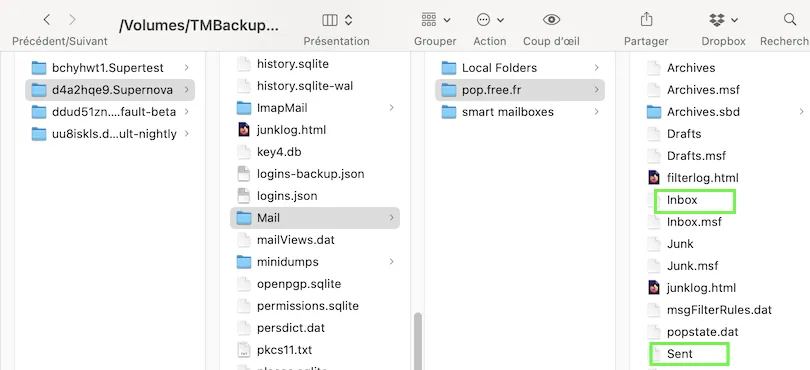Click the search magnifier icon
This screenshot has width=810, height=370.
pyautogui.click(x=790, y=20)
